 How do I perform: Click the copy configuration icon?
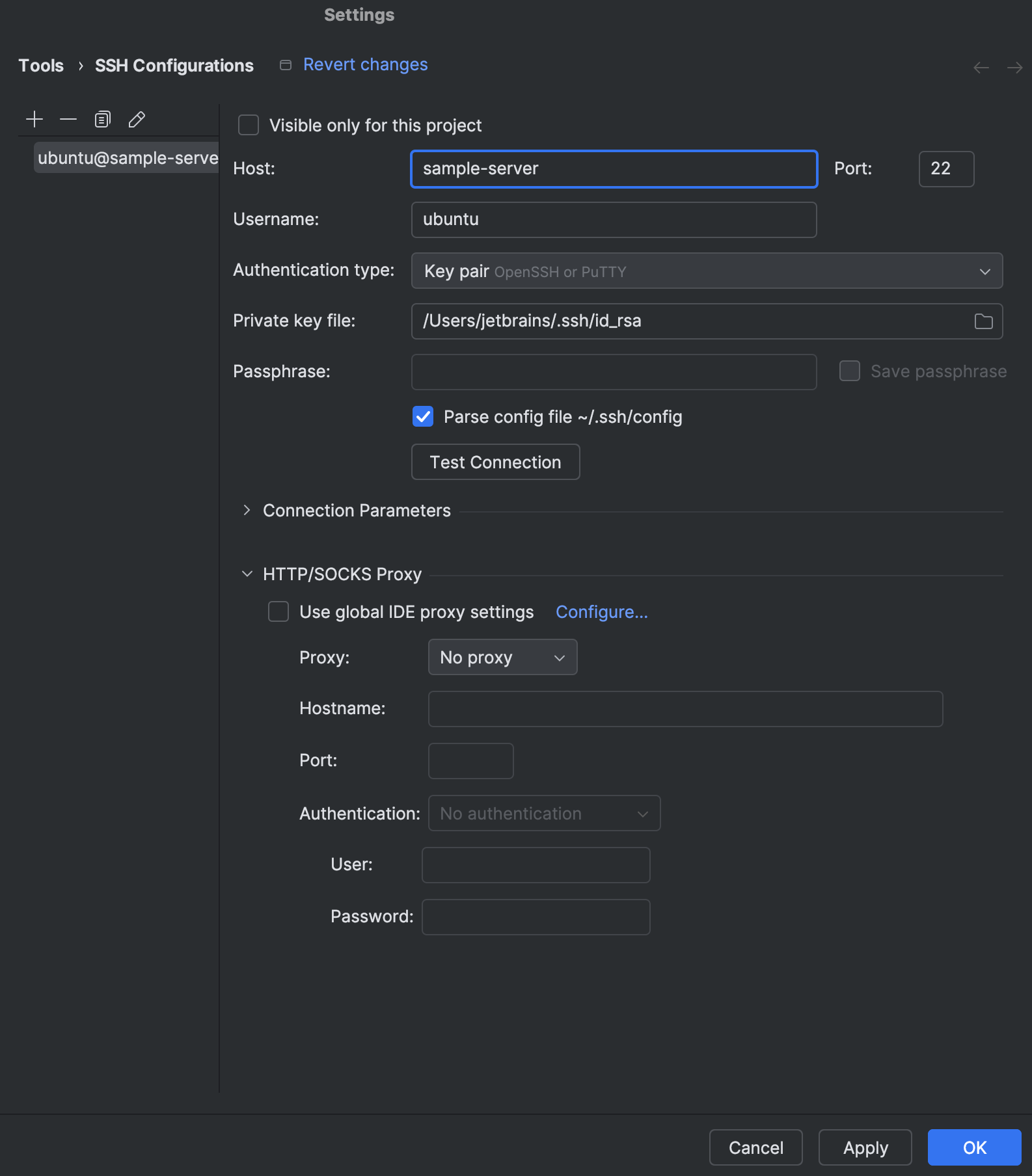(103, 119)
